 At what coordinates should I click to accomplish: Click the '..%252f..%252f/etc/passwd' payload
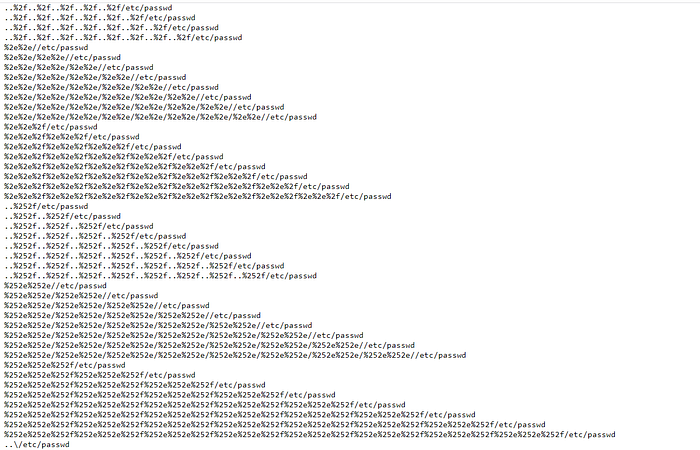[62, 216]
